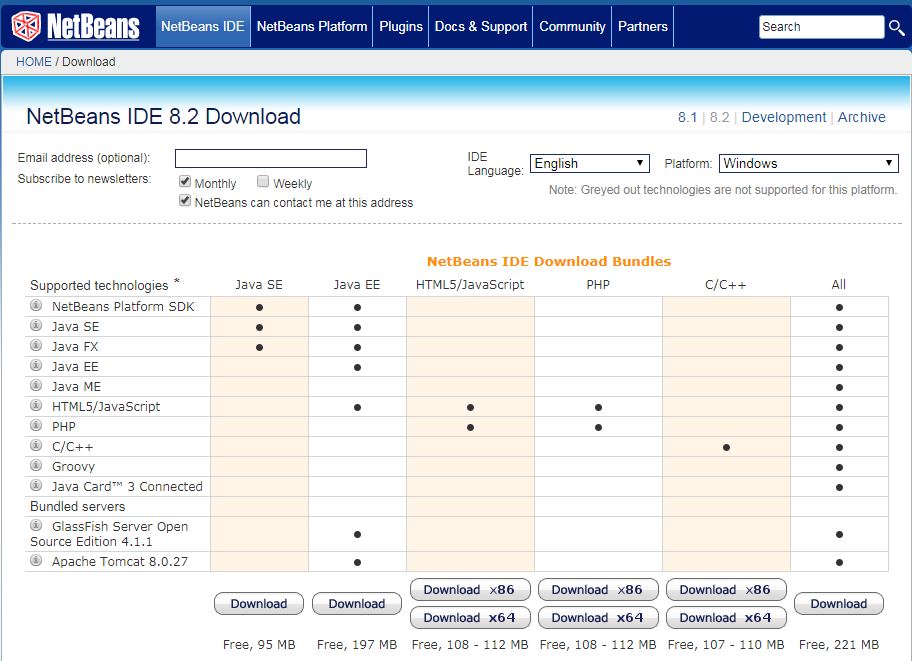This screenshot has width=912, height=661.
Task: Open info icon for GlassFish Server
Action: click(x=36, y=525)
